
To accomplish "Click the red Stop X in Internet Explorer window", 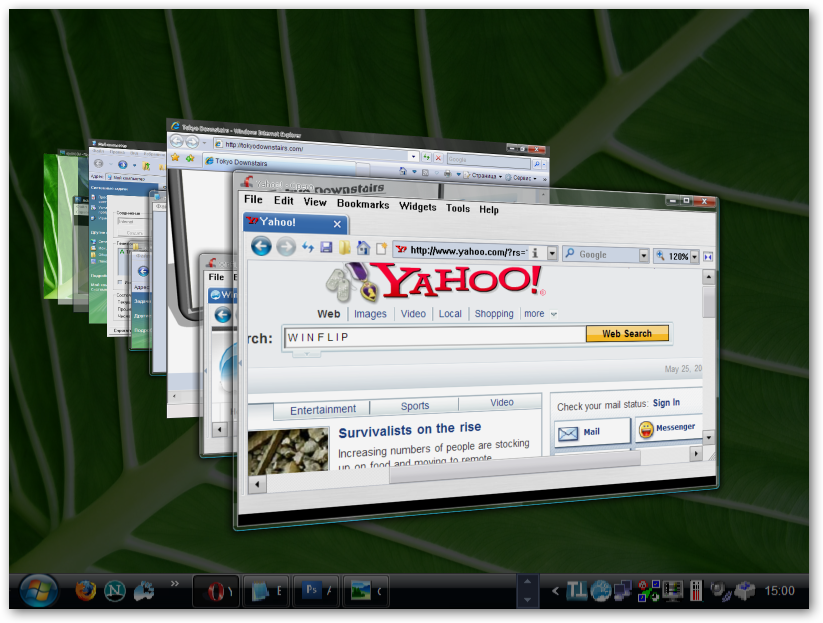I will point(438,157).
